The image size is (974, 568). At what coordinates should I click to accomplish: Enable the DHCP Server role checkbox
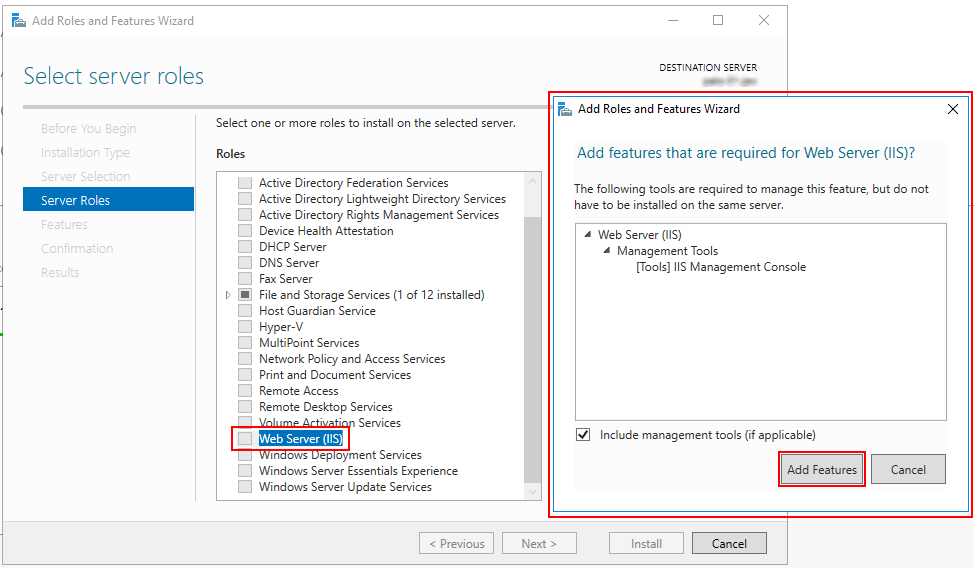(x=245, y=247)
